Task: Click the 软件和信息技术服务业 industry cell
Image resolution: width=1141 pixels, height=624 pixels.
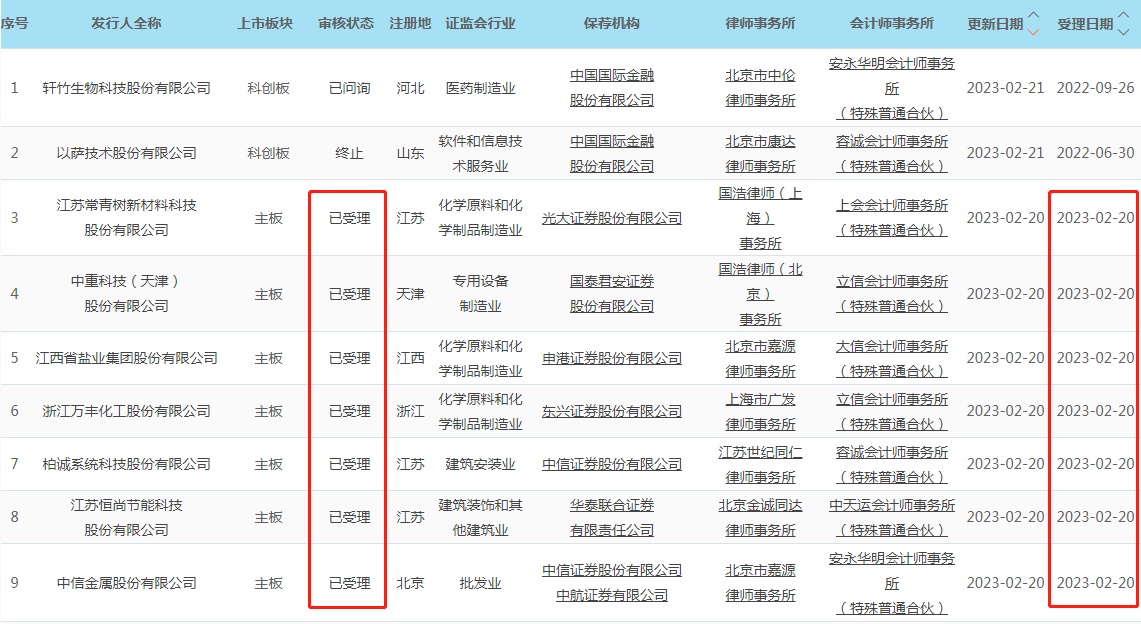Action: point(480,153)
